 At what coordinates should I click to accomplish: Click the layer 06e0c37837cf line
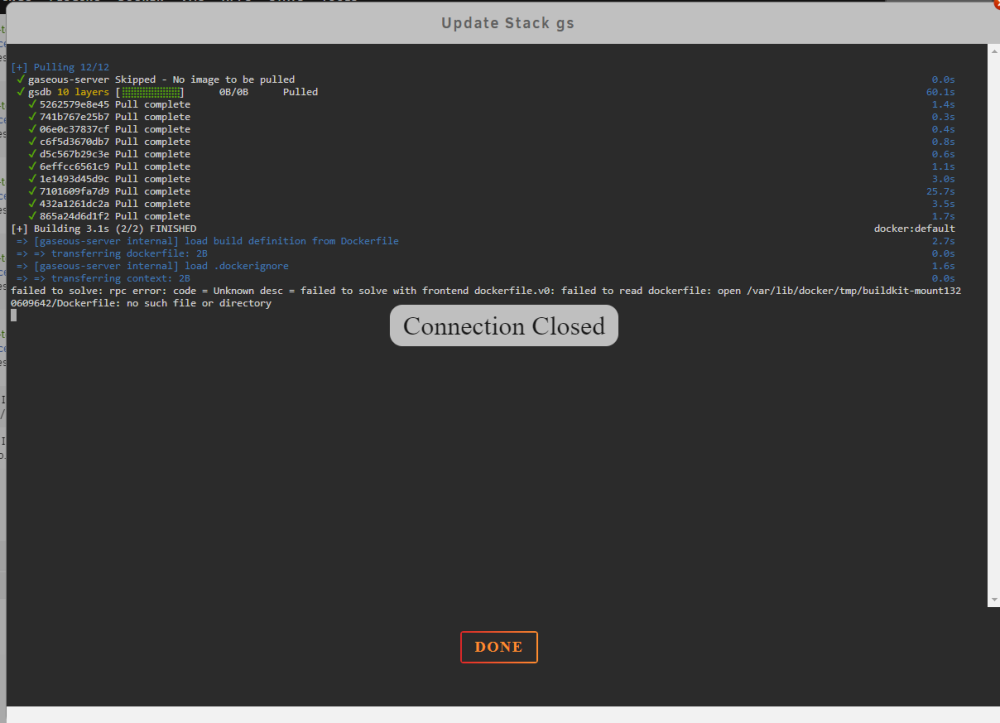(x=109, y=129)
